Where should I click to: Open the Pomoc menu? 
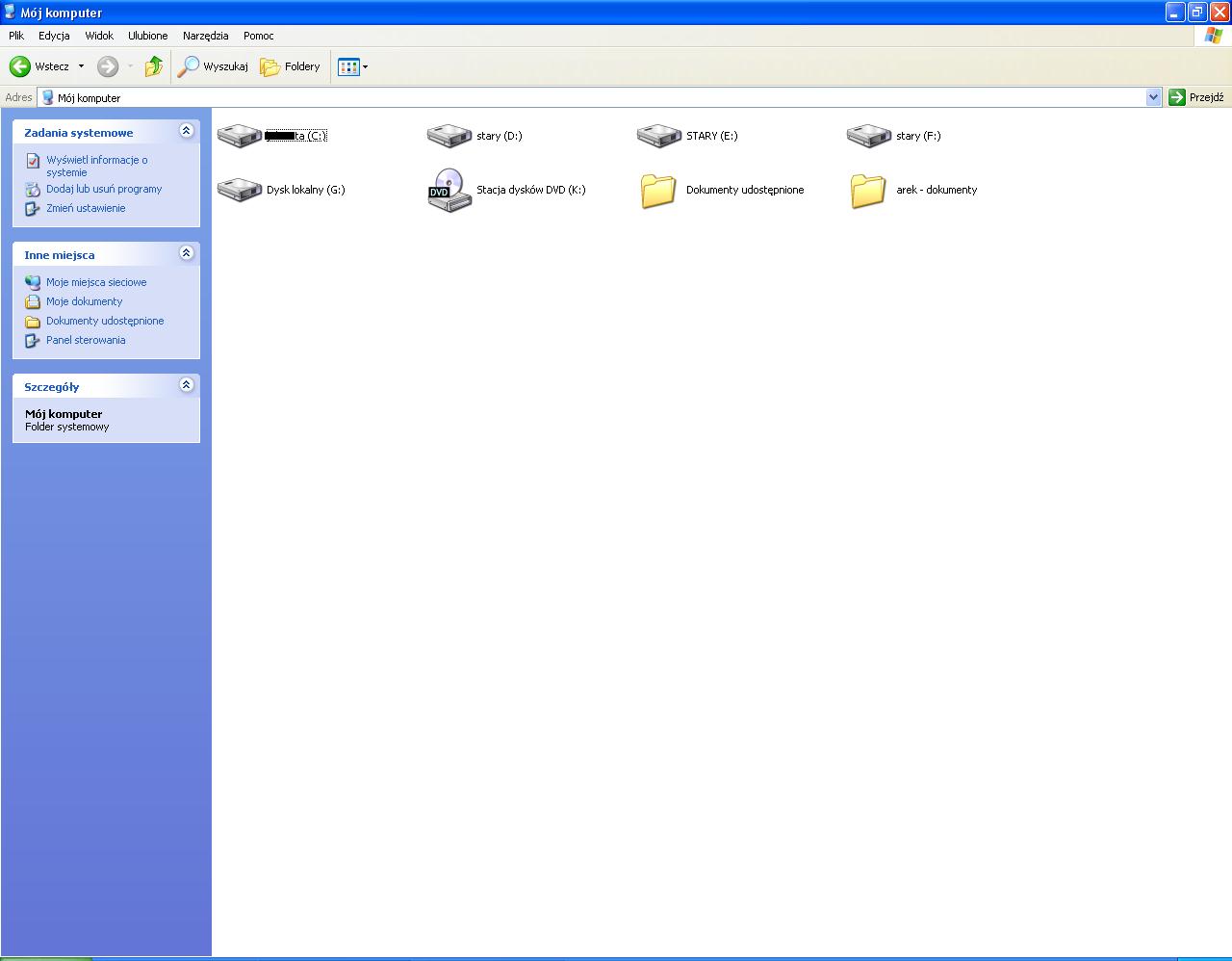click(x=259, y=36)
